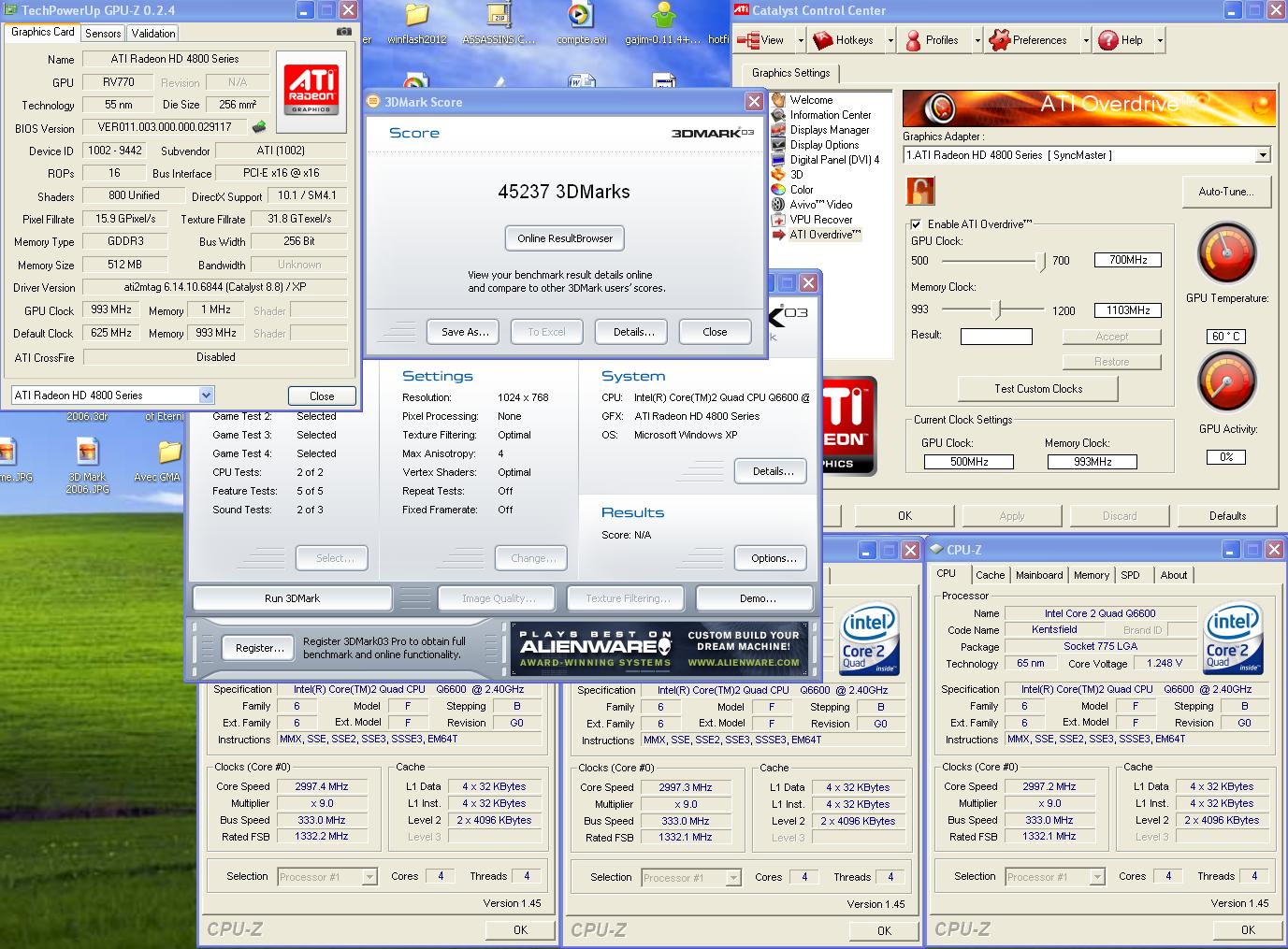Open 3D Mark 2006.JPG desktop file
The width and height of the screenshot is (1288, 949).
(88, 466)
